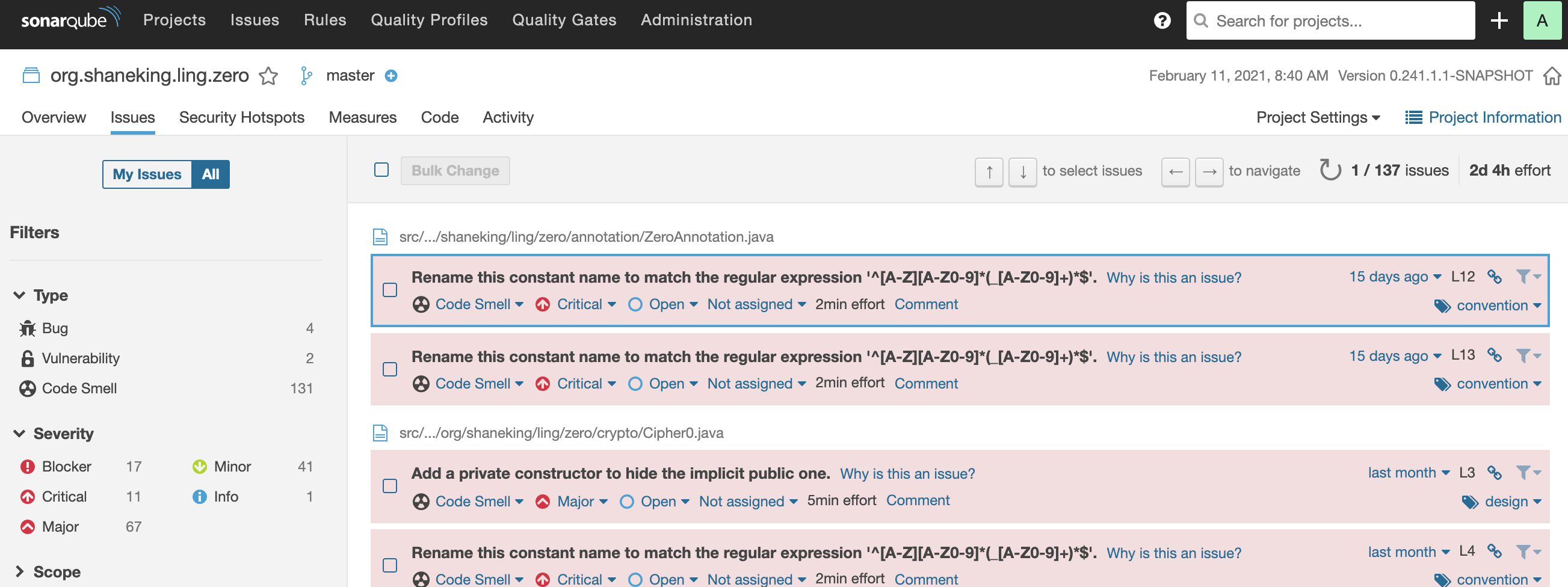Click the plus icon in top bar
1568x587 pixels.
[x=1499, y=20]
